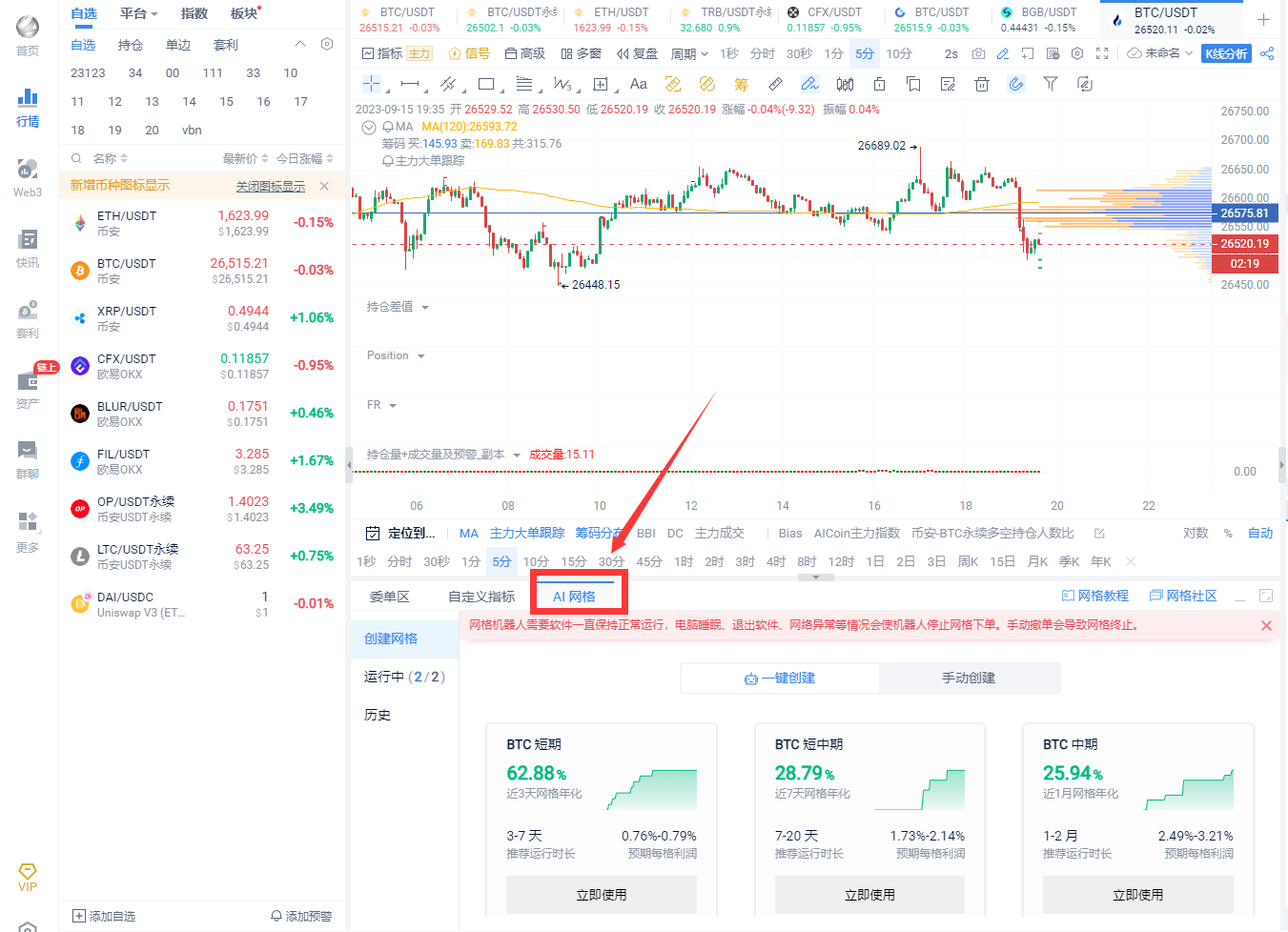Click the funnel filter icon in drawing toolbar

coord(1051,84)
